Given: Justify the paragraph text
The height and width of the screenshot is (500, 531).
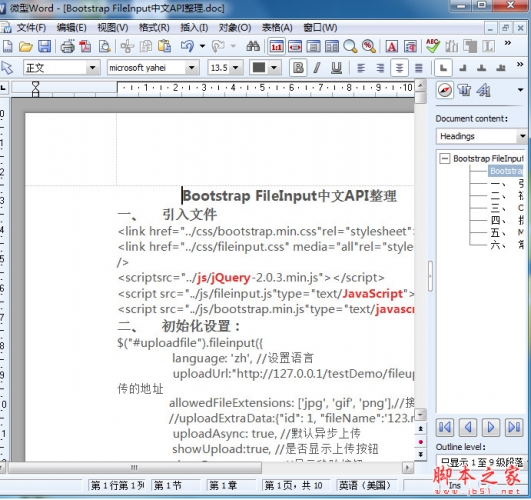Looking at the screenshot, I should pos(419,68).
